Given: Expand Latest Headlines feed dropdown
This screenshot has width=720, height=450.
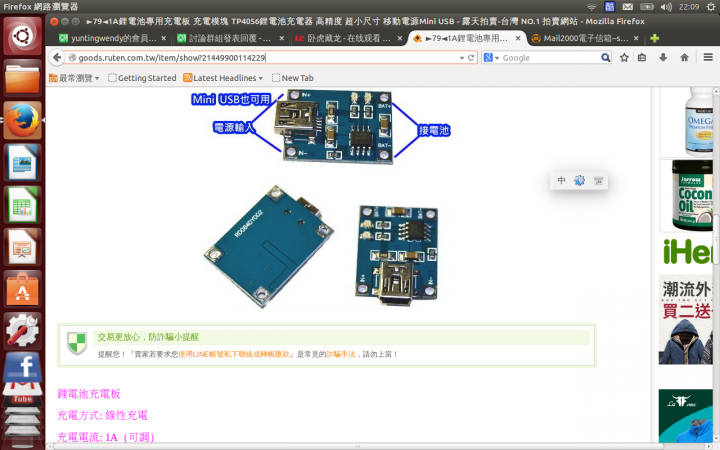Looking at the screenshot, I should pos(223,78).
